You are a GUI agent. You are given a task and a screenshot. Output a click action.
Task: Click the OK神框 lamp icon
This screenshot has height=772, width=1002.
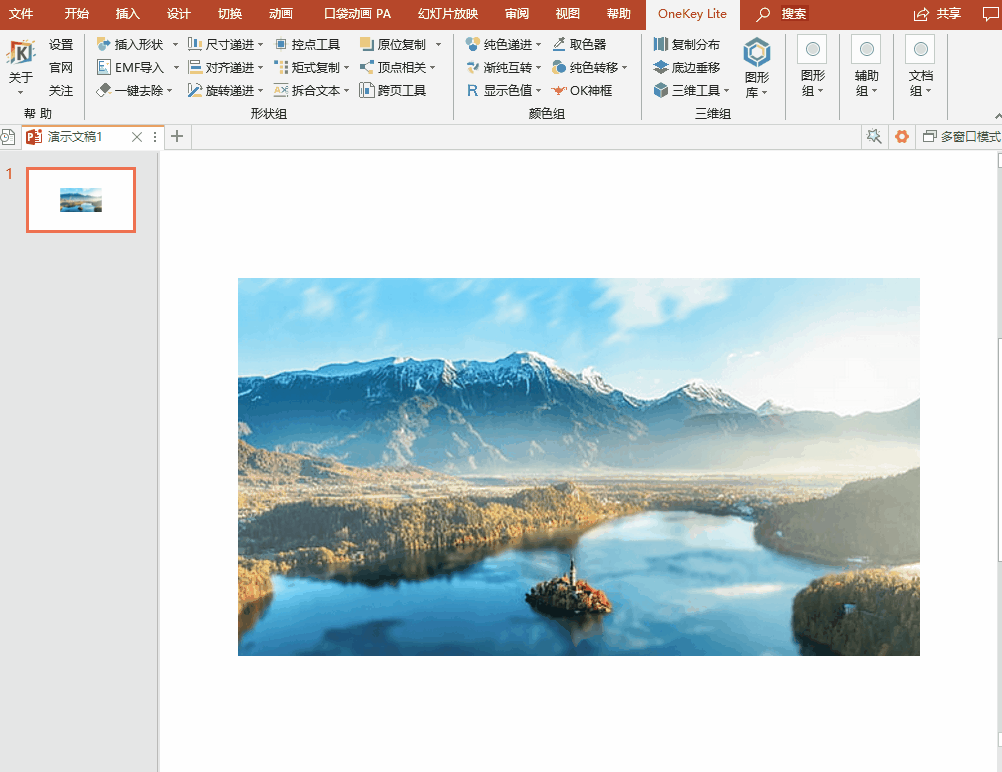pyautogui.click(x=559, y=90)
